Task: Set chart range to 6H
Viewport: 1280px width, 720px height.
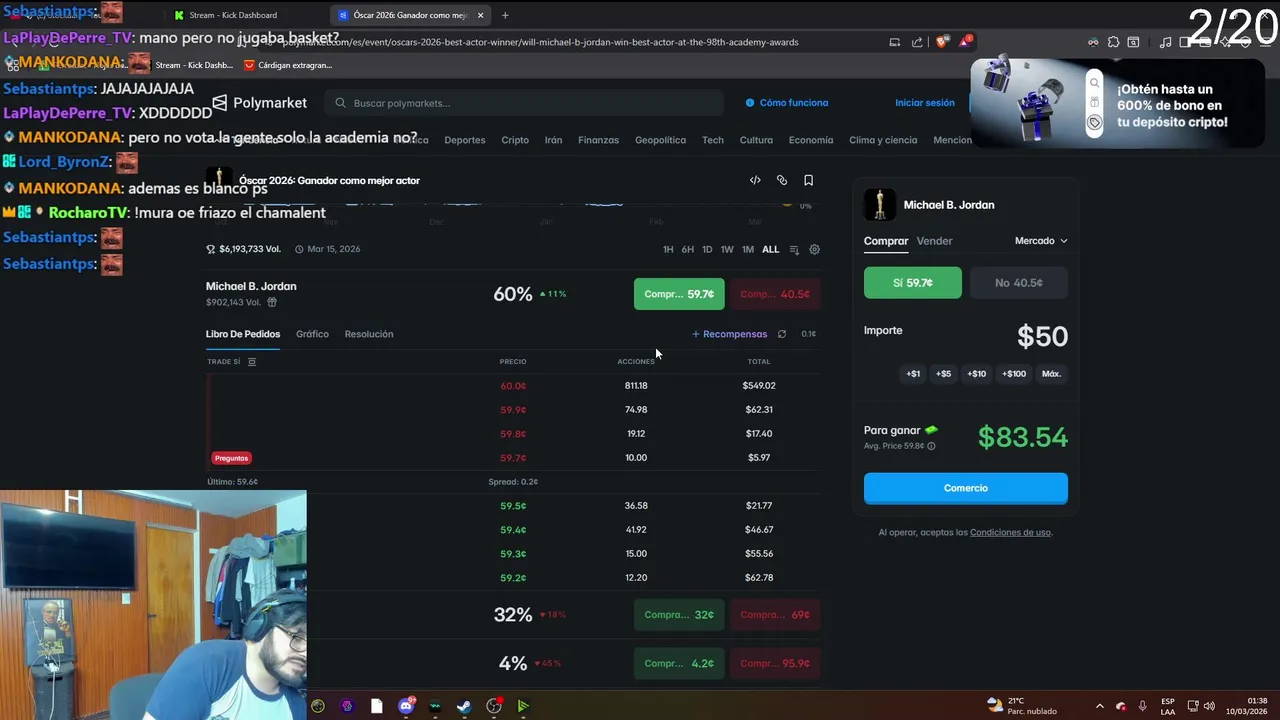Action: coord(688,249)
